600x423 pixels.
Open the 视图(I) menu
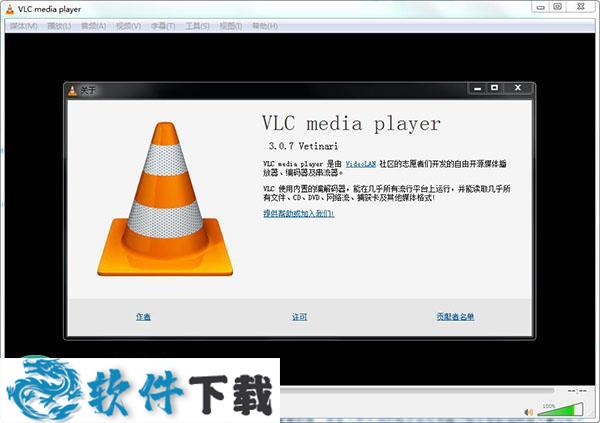pyautogui.click(x=230, y=26)
